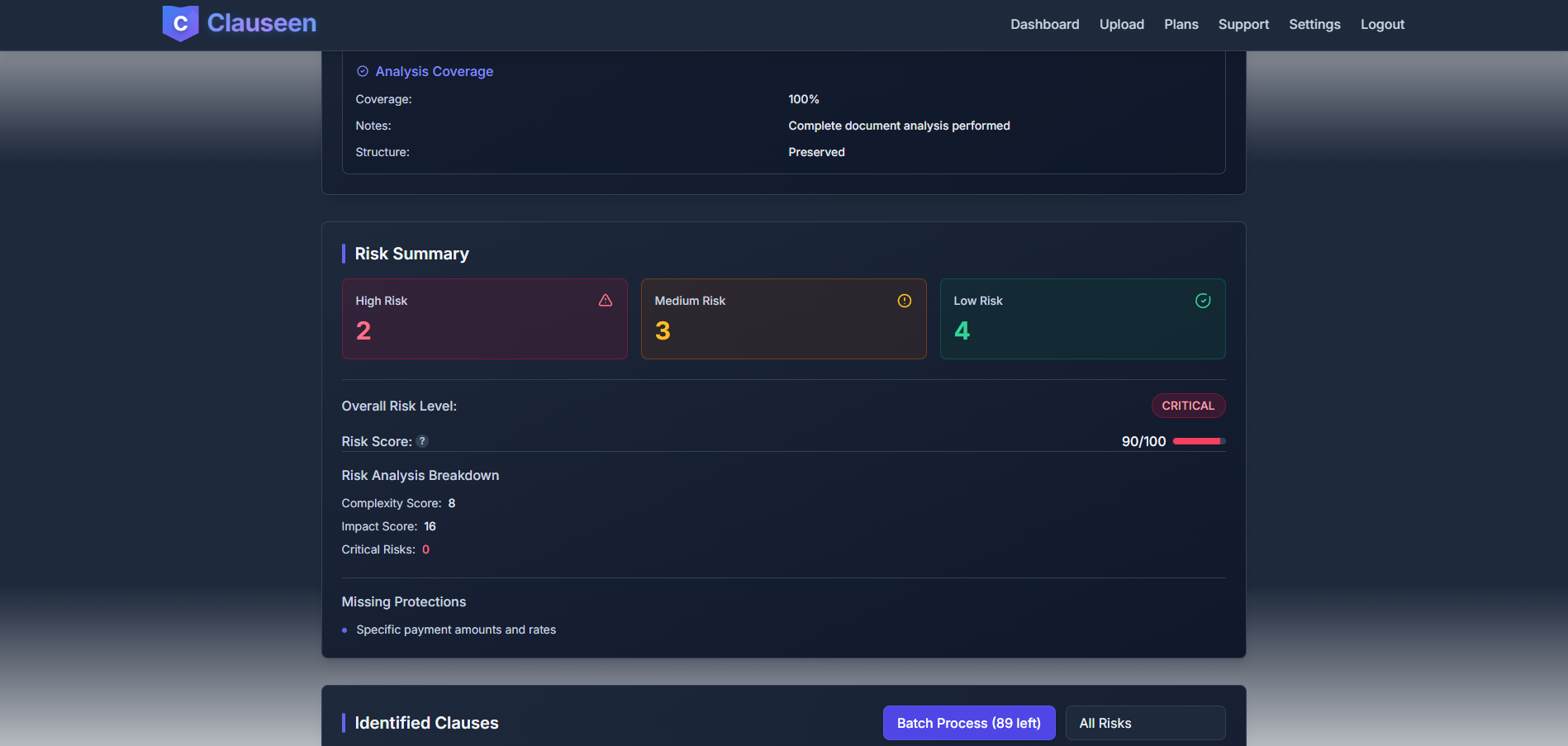Click the Medium Risk alert circle icon
1568x746 pixels.
[x=905, y=301]
